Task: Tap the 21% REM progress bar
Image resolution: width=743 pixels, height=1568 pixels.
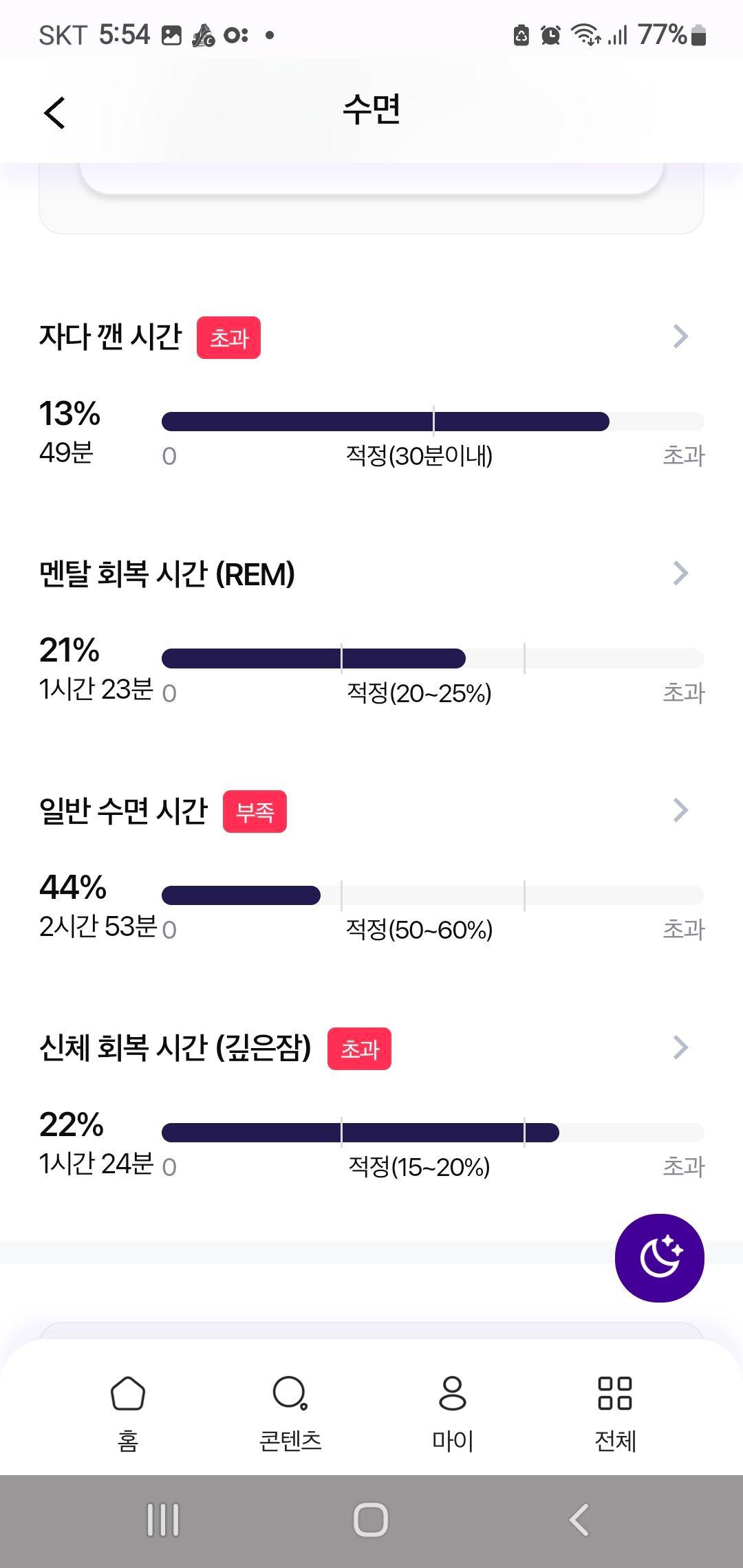Action: 433,658
